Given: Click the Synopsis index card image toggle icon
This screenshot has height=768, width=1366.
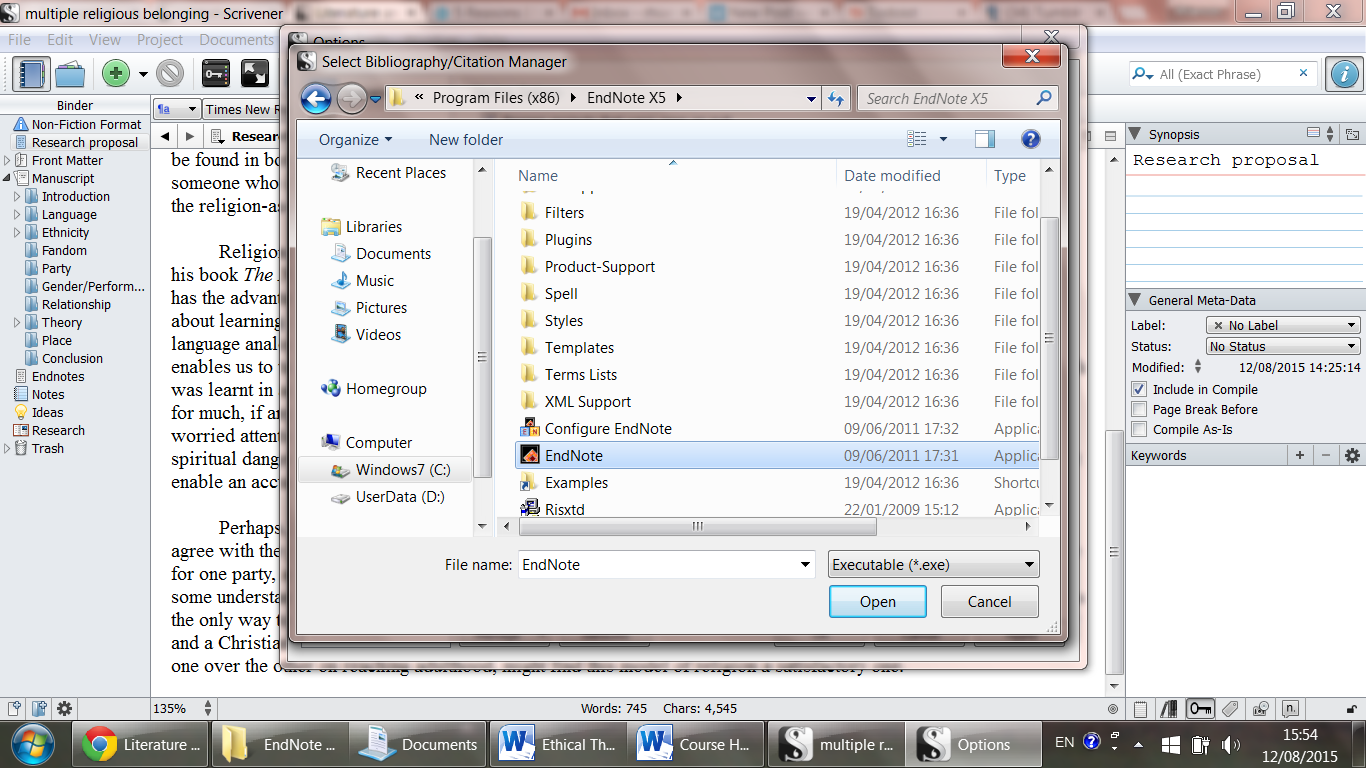Looking at the screenshot, I should pyautogui.click(x=1314, y=134).
